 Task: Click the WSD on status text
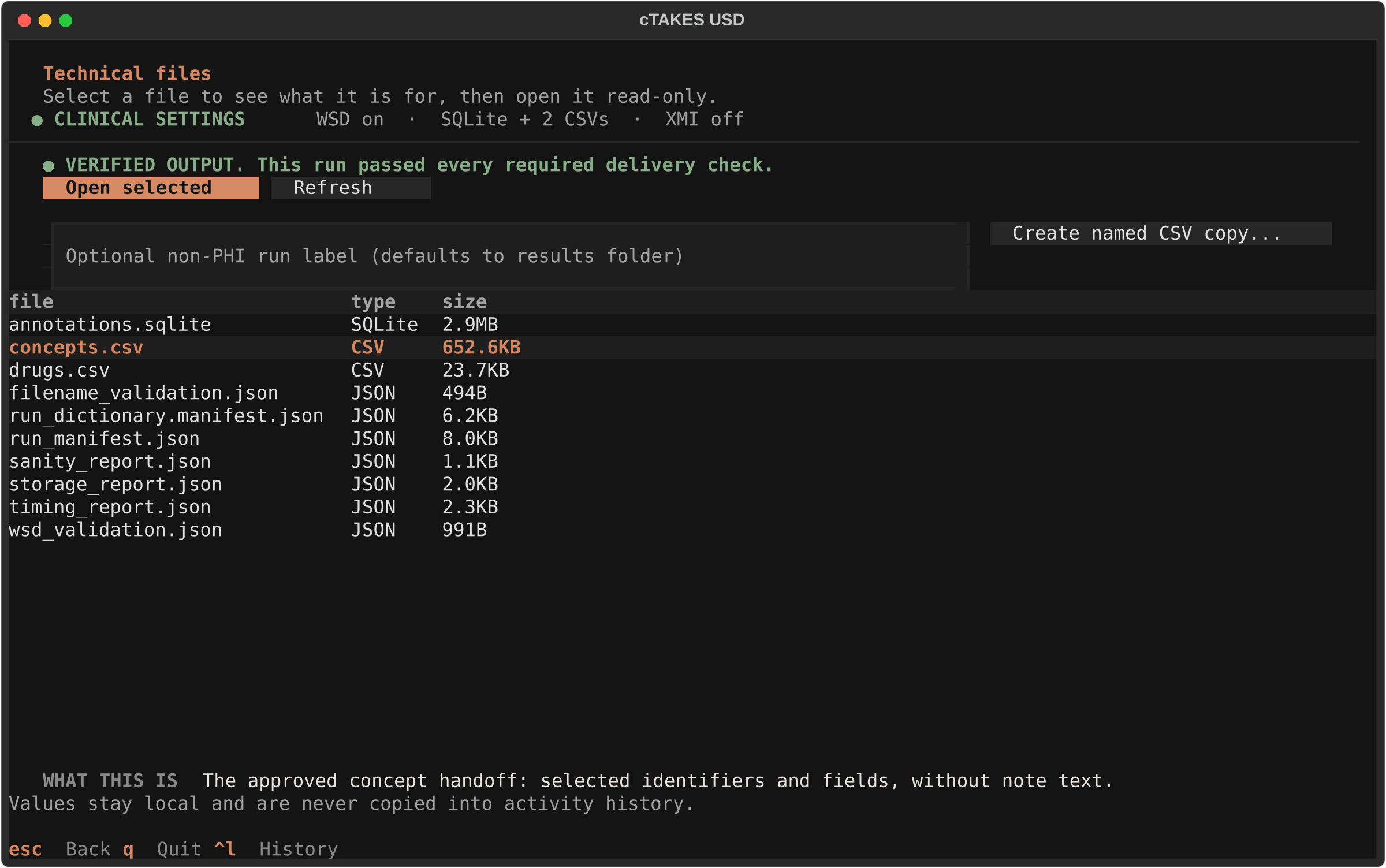coord(350,120)
